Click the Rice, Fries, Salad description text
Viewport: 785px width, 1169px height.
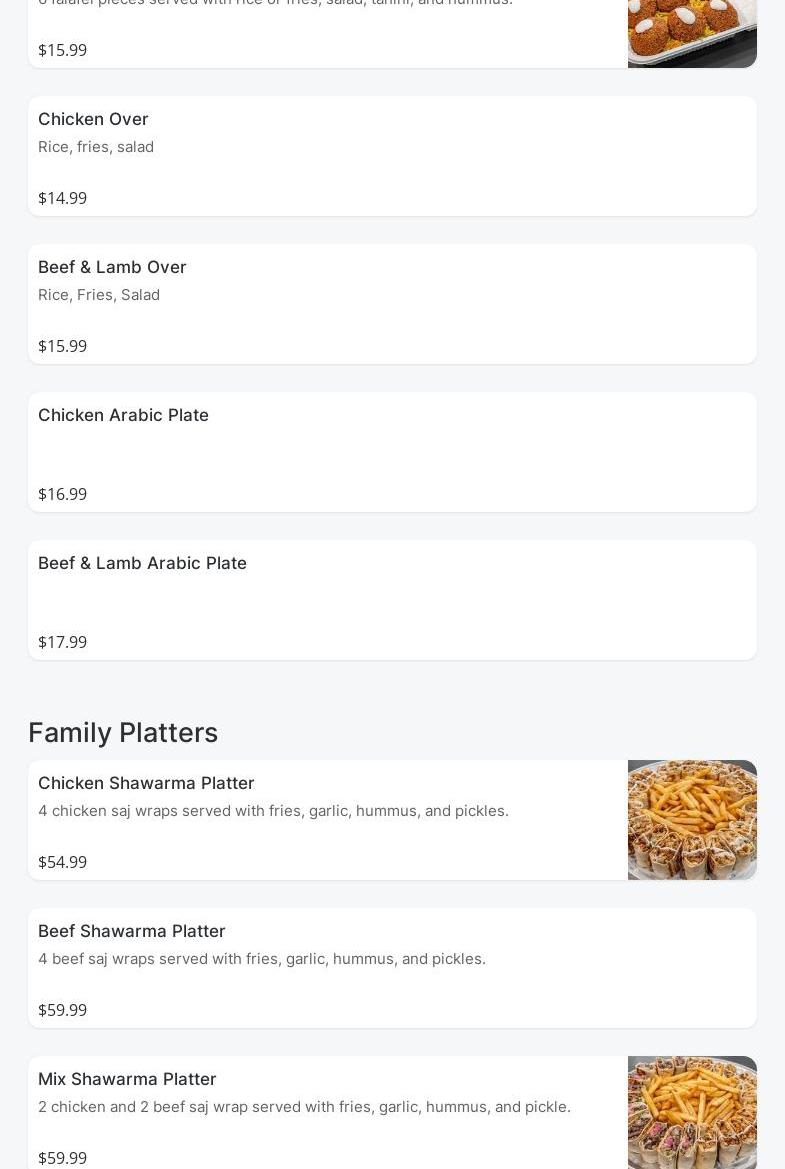[99, 295]
